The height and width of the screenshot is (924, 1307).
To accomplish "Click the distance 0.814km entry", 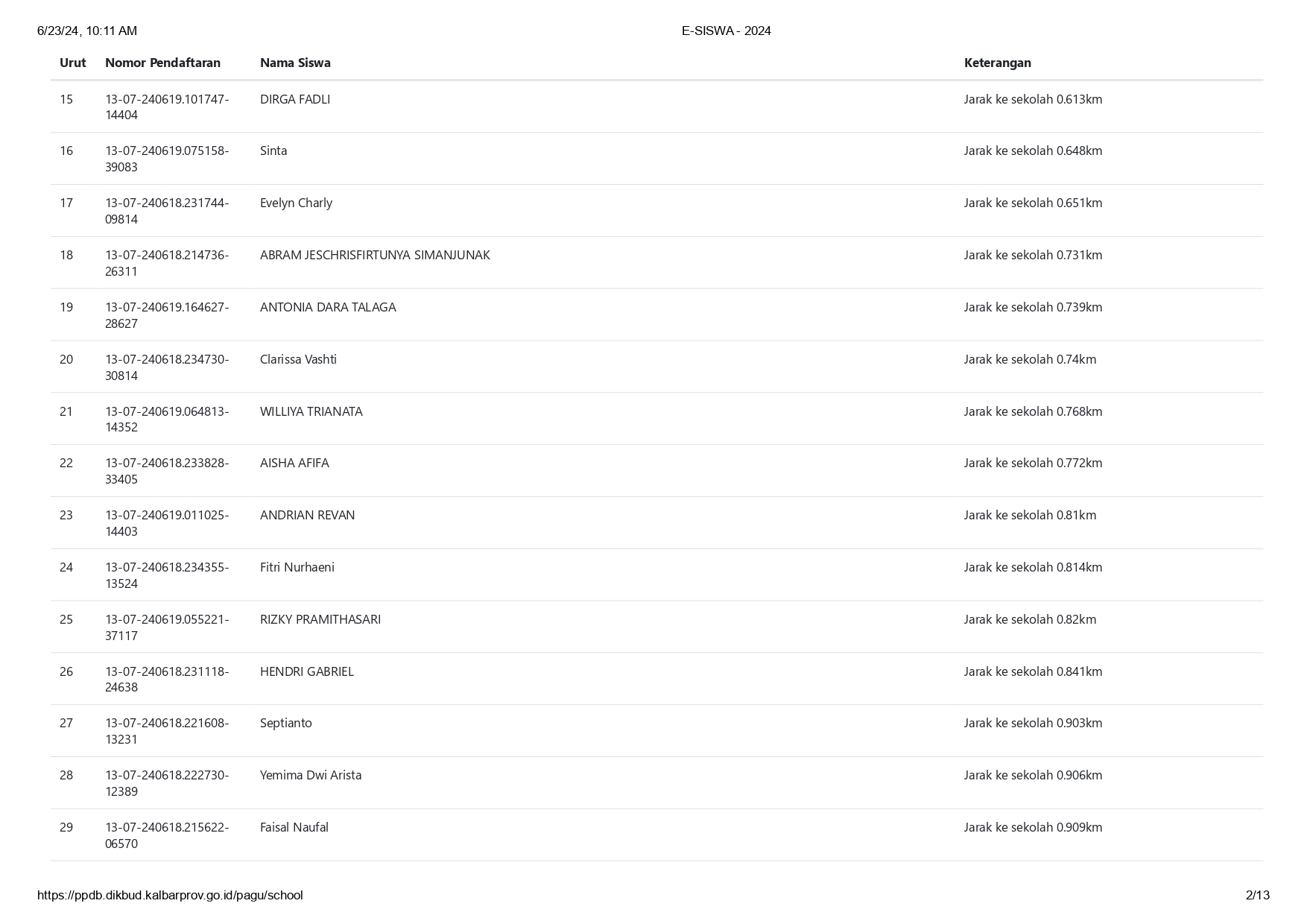I will (x=1033, y=567).
